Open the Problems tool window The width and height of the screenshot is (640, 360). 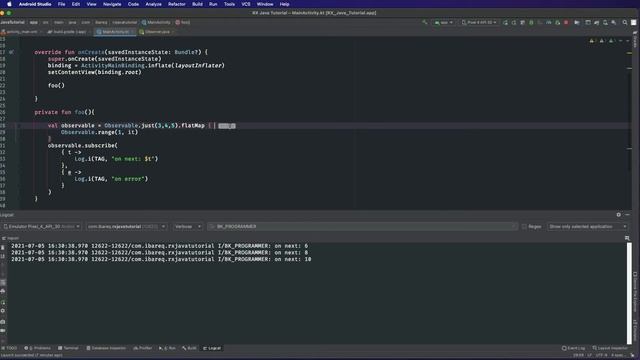tap(38, 348)
